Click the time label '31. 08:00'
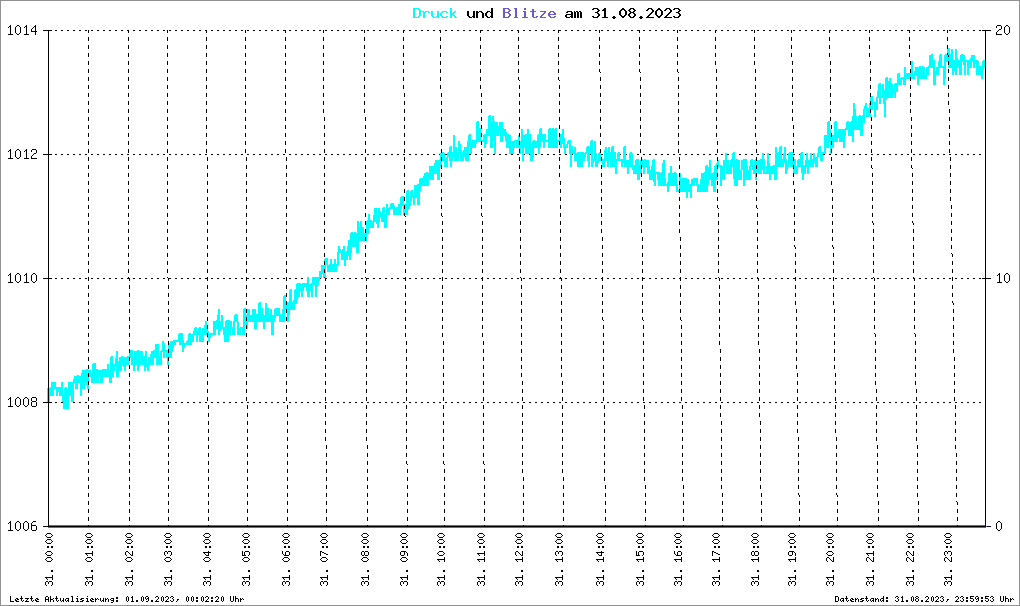Screen dimensions: 1020x606 pyautogui.click(x=365, y=560)
